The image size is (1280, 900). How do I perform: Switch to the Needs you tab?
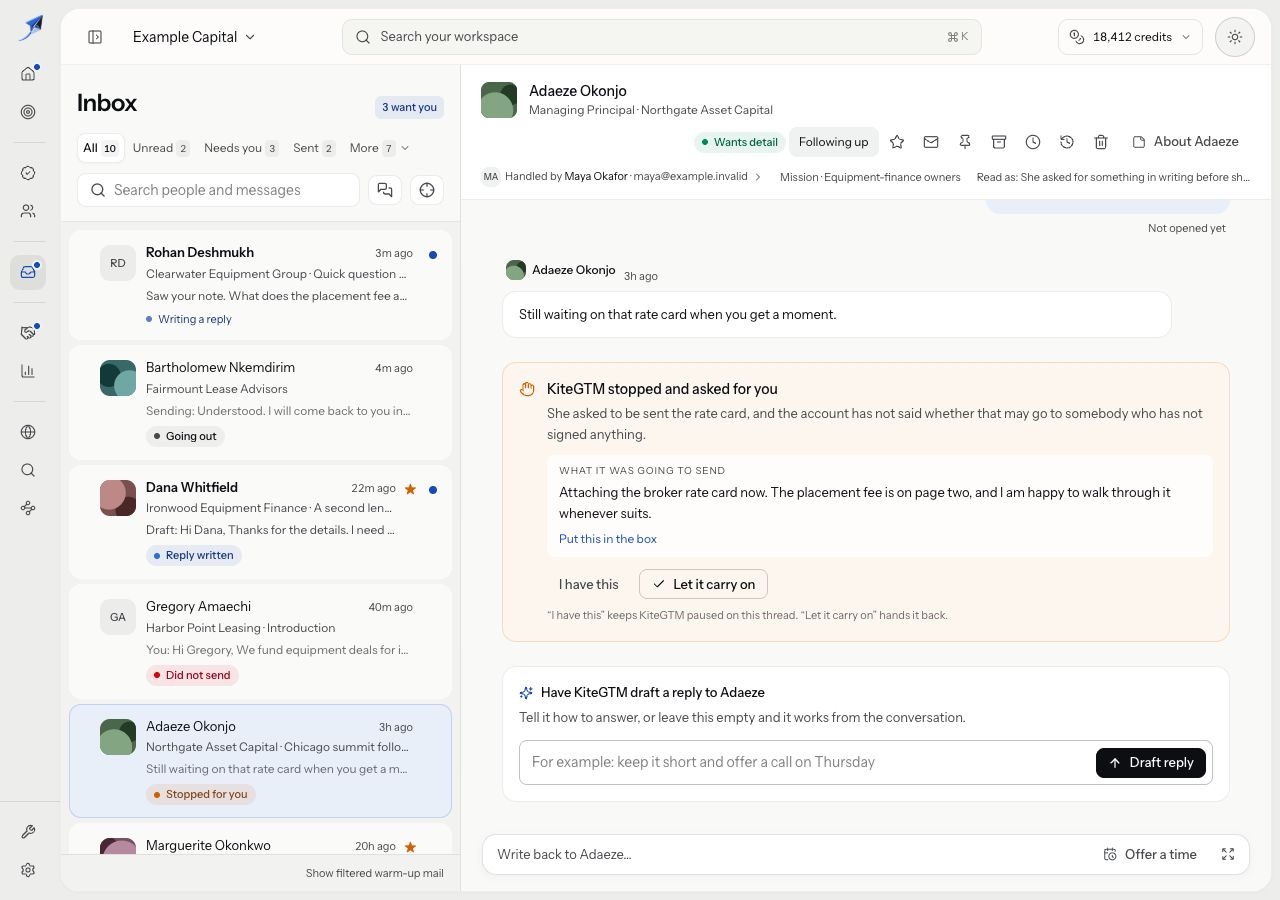pyautogui.click(x=241, y=148)
